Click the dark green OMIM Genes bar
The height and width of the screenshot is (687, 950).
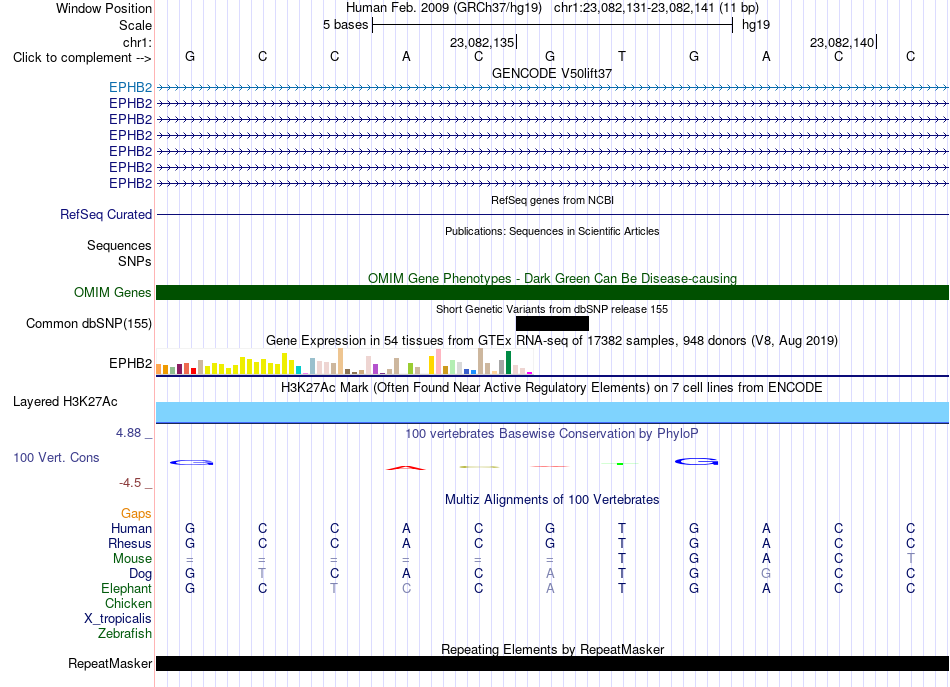(x=552, y=293)
